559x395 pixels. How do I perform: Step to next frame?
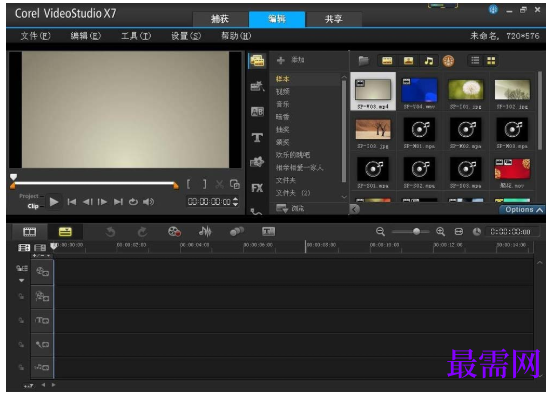103,202
